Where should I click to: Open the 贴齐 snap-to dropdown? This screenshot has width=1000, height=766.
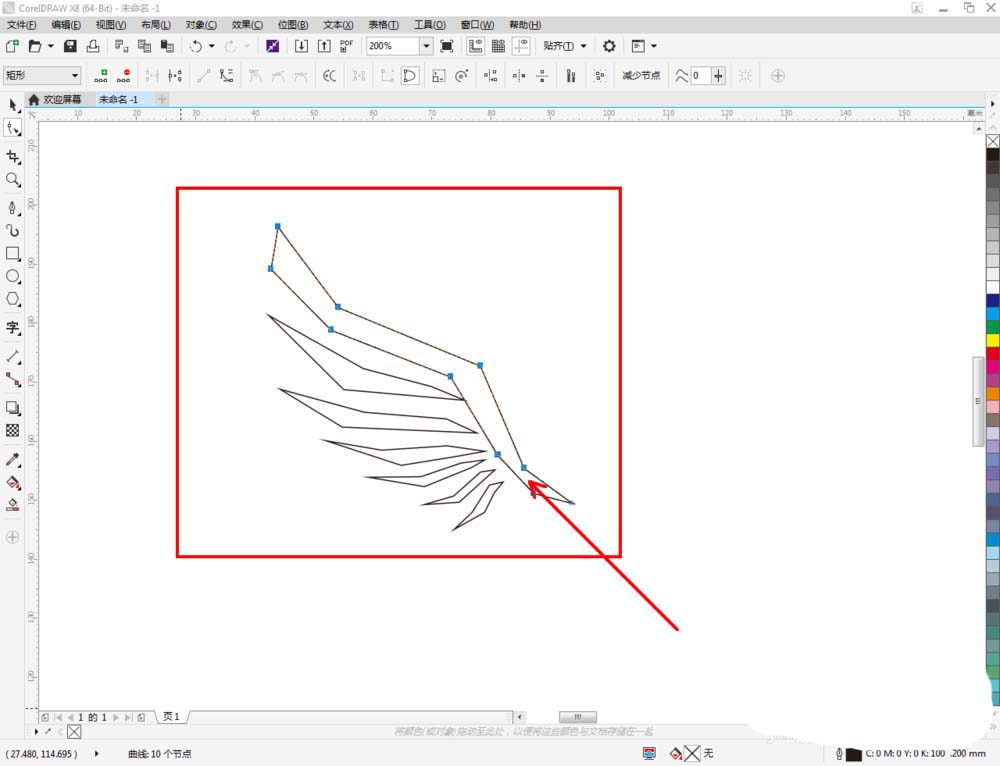(x=565, y=46)
